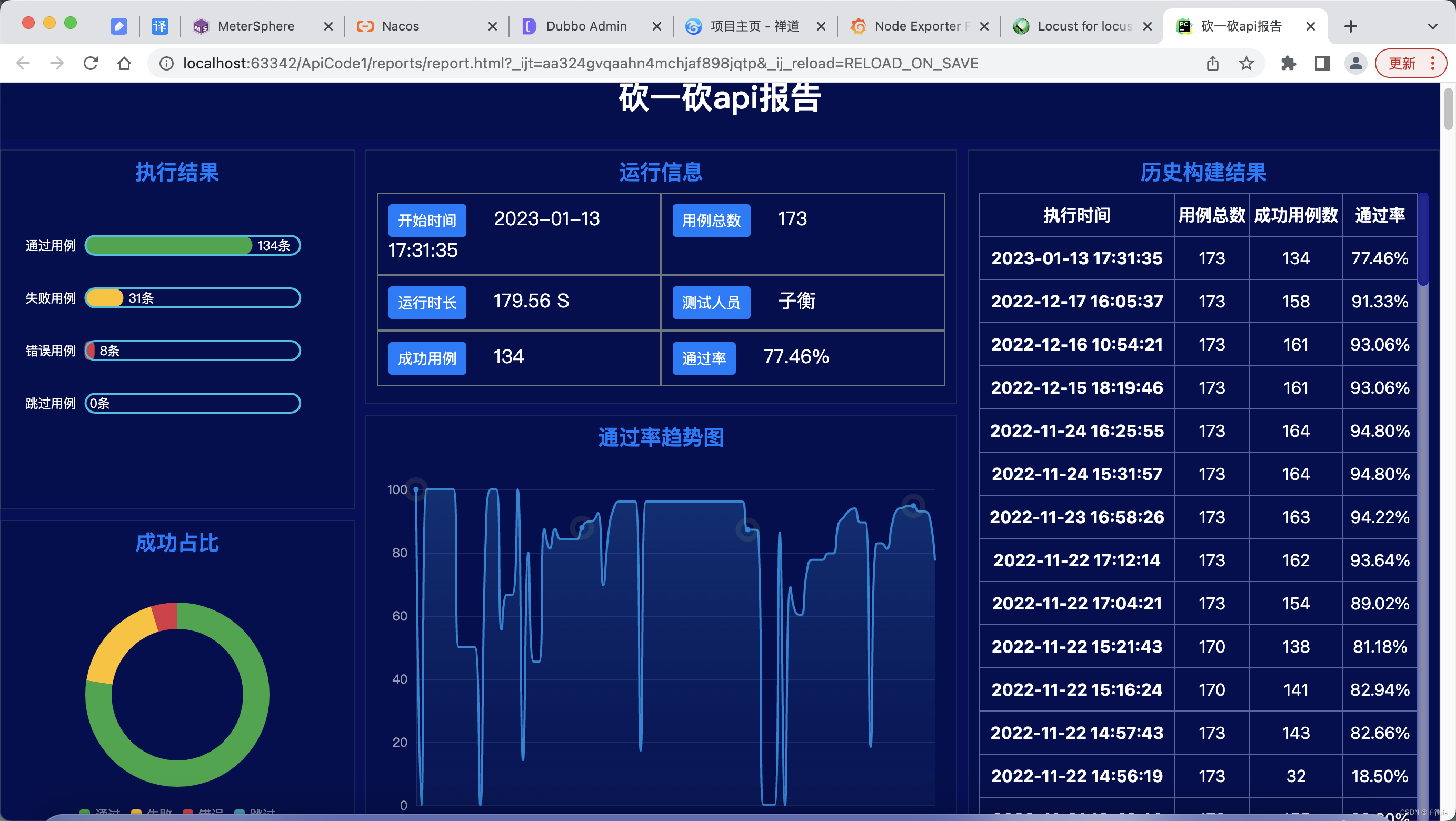Open the pinned translate 译 tab
The image size is (1456, 821).
[160, 26]
